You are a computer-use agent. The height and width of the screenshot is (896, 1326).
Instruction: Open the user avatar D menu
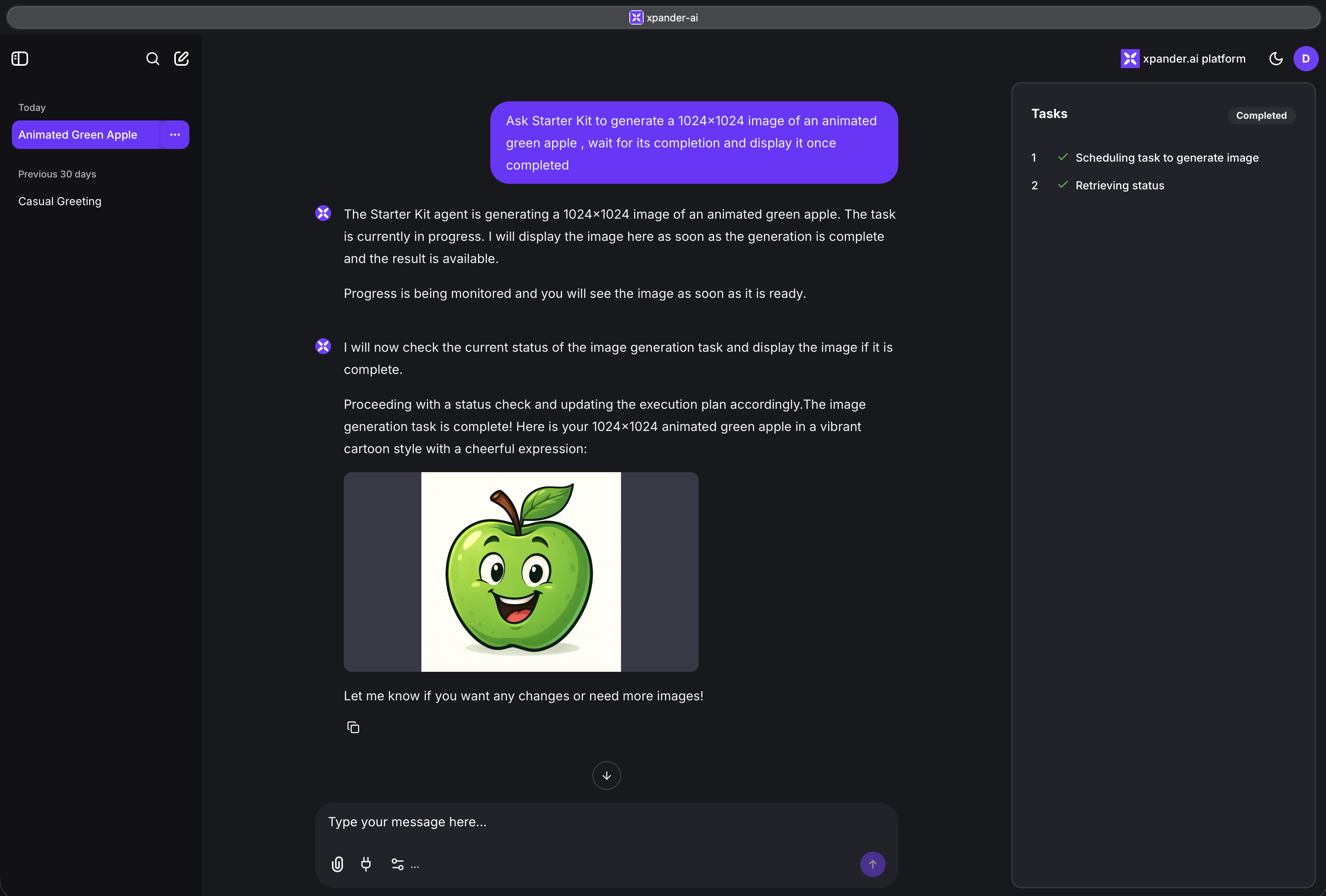(x=1305, y=59)
